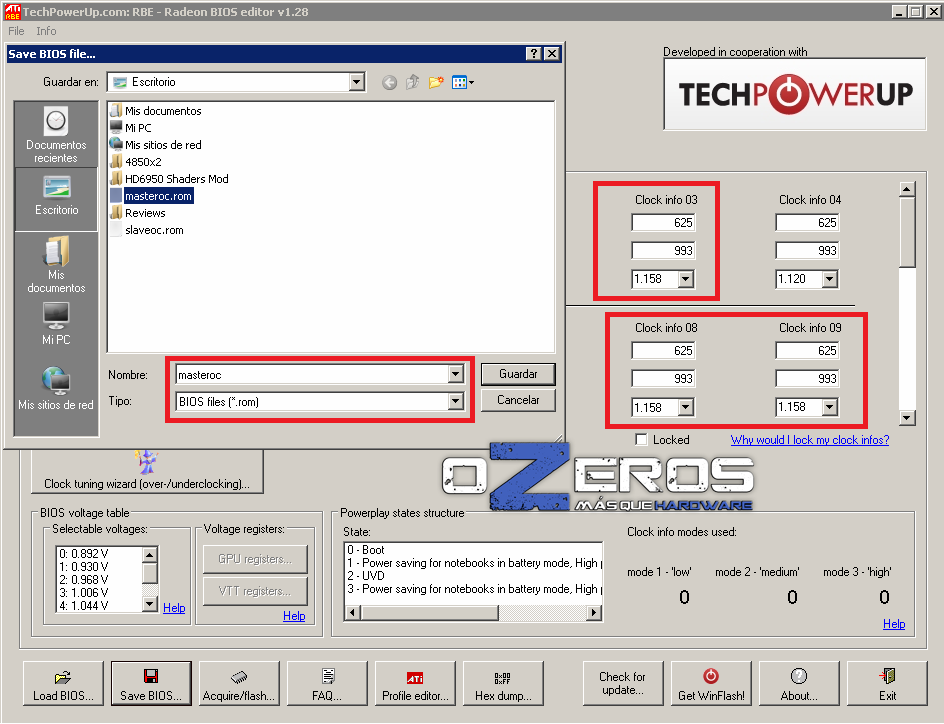The height and width of the screenshot is (724, 944).
Task: Select 'Mis documentos' in file list
Action: click(156, 111)
